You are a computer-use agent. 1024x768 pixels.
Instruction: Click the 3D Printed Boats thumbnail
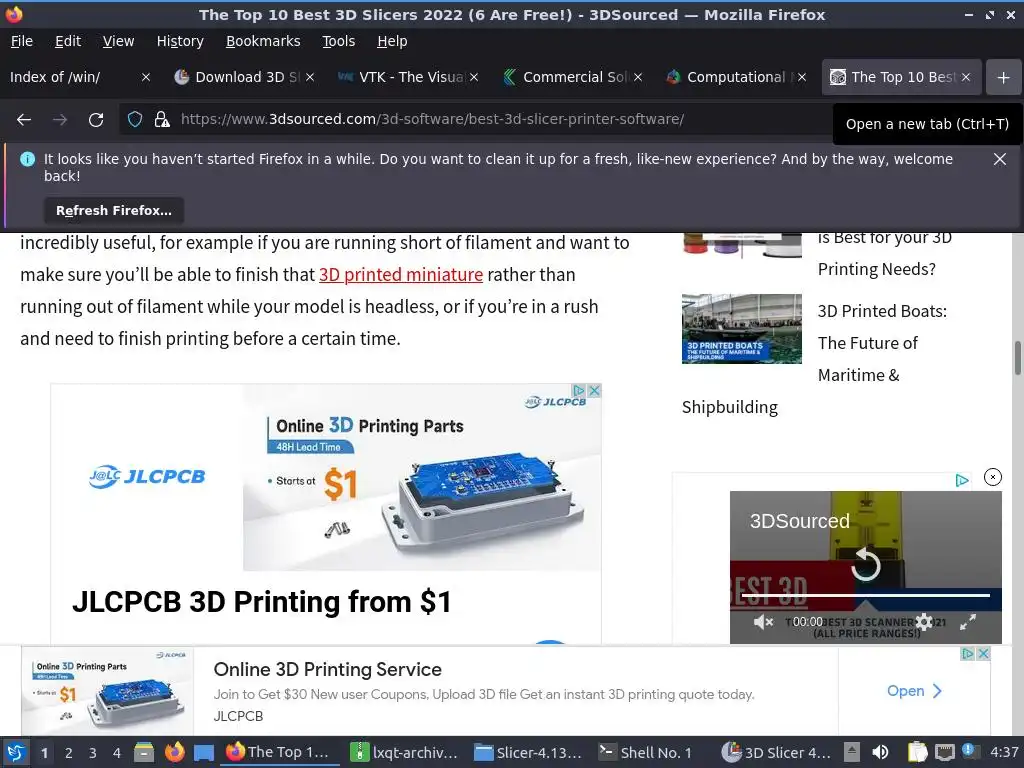[741, 328]
